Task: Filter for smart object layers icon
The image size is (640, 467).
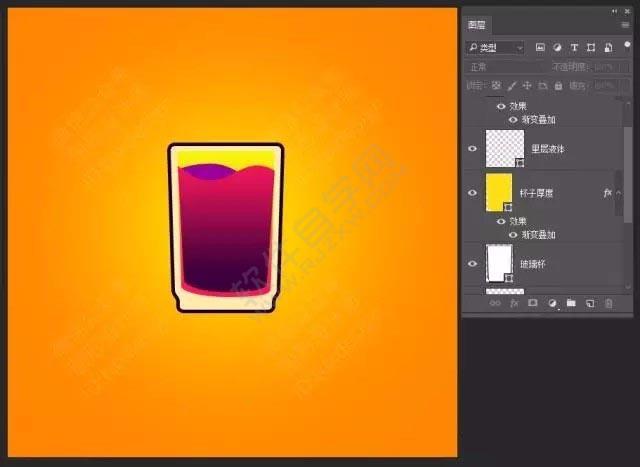Action: point(608,47)
